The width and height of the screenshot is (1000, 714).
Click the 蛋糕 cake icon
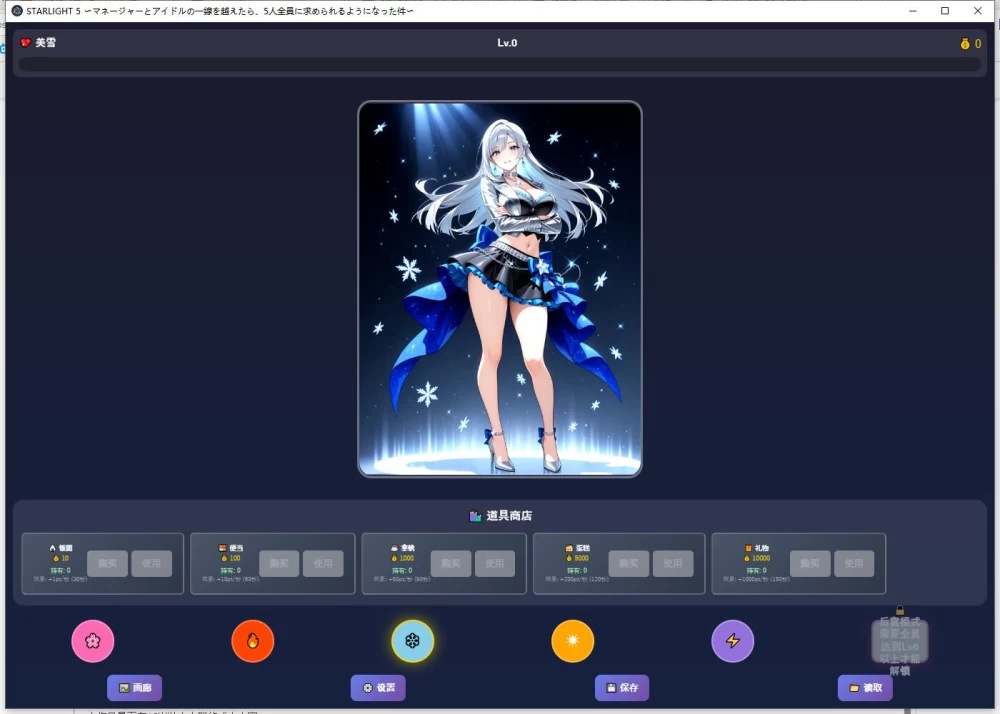(569, 548)
